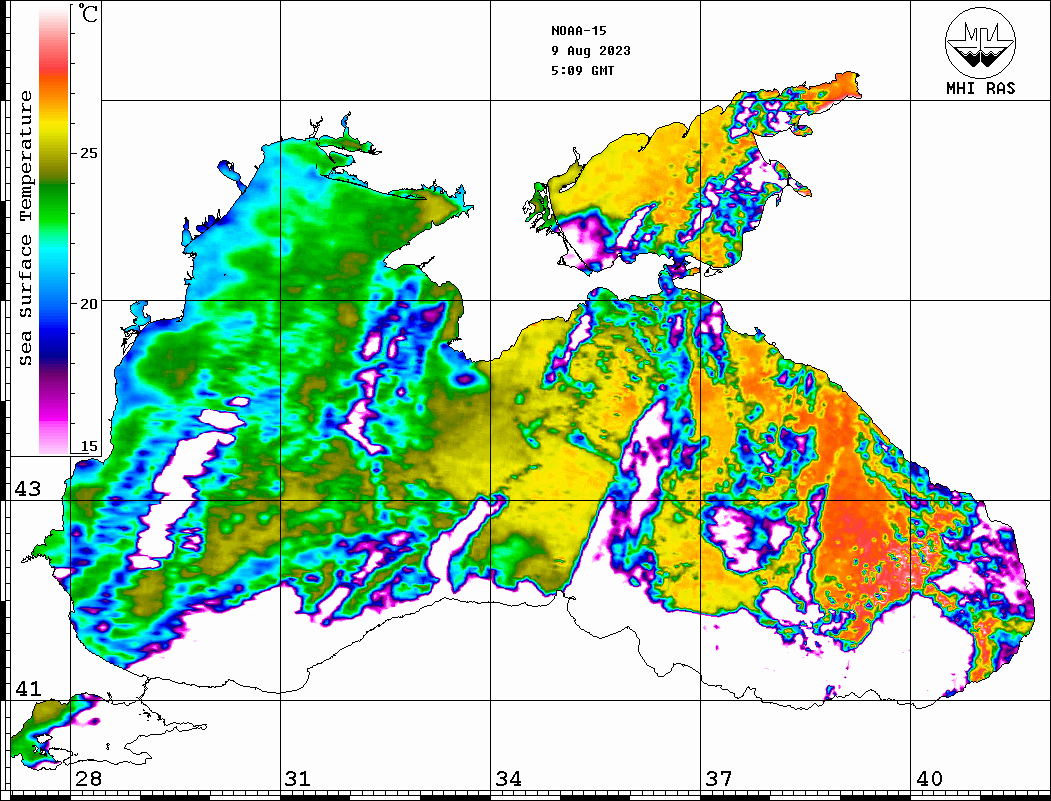Click longitude label 31

(298, 778)
